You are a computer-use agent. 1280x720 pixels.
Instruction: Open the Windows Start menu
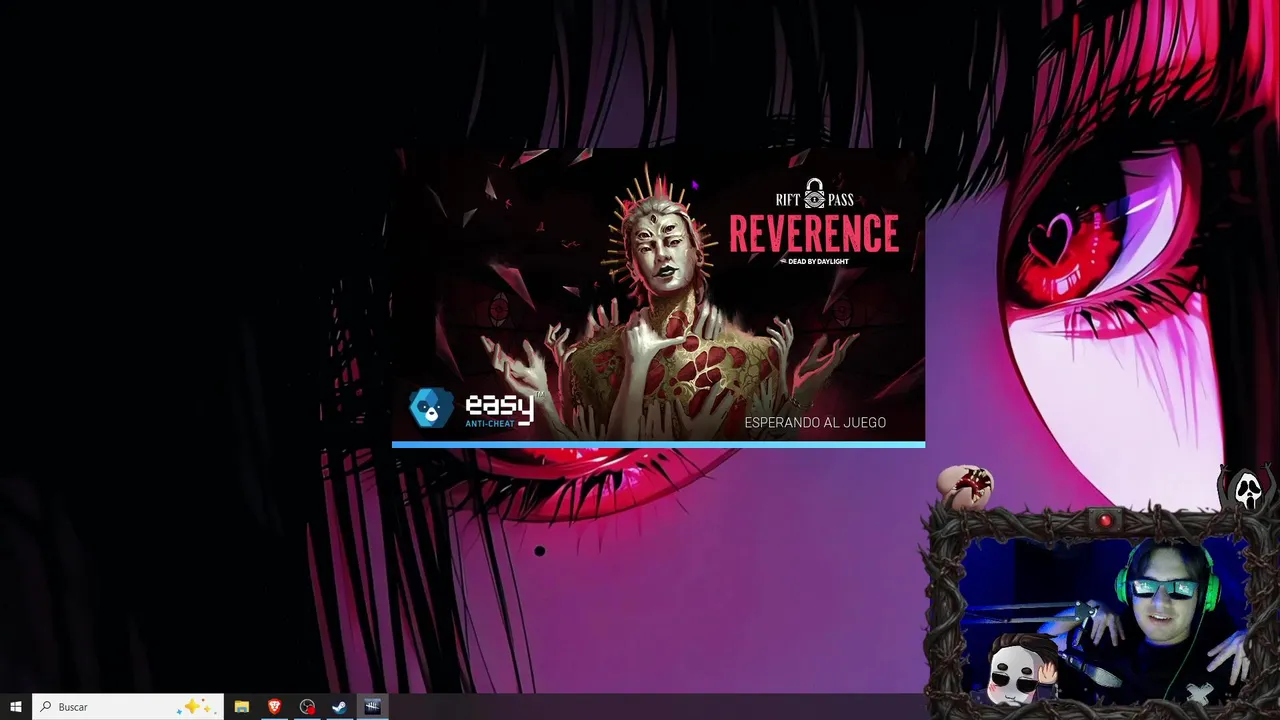[x=16, y=707]
